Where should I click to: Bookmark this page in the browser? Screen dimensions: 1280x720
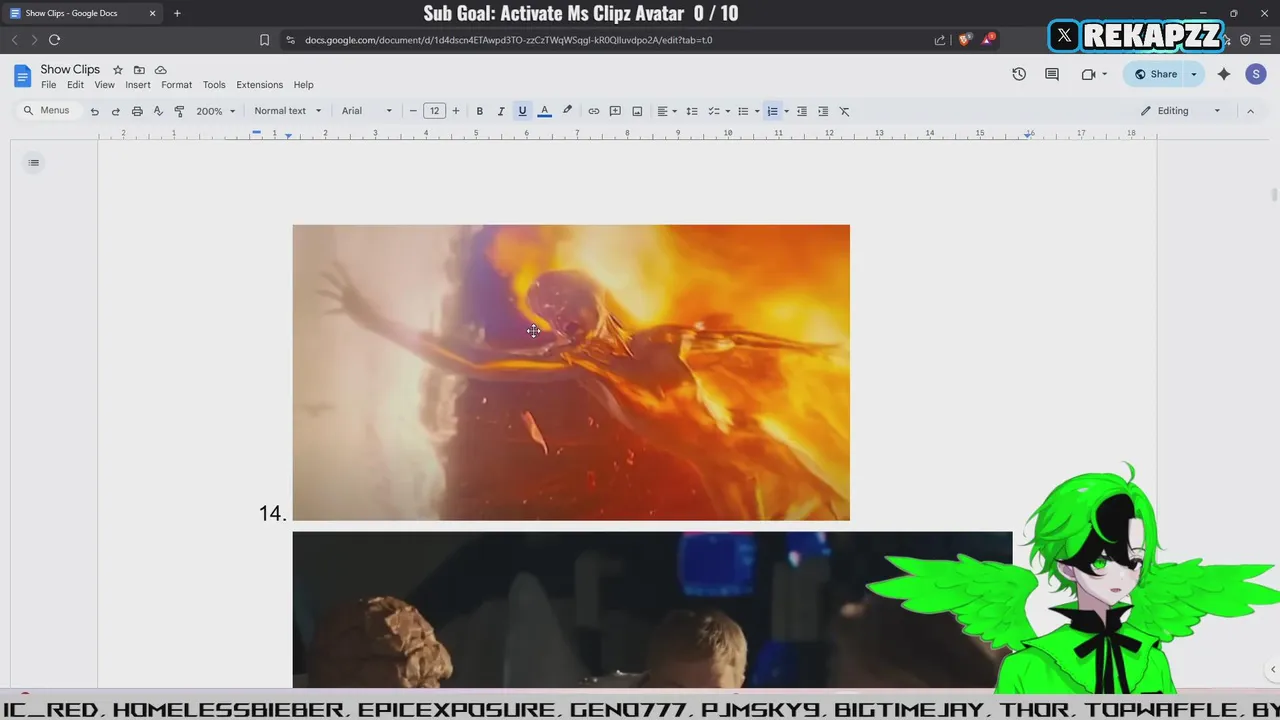264,40
